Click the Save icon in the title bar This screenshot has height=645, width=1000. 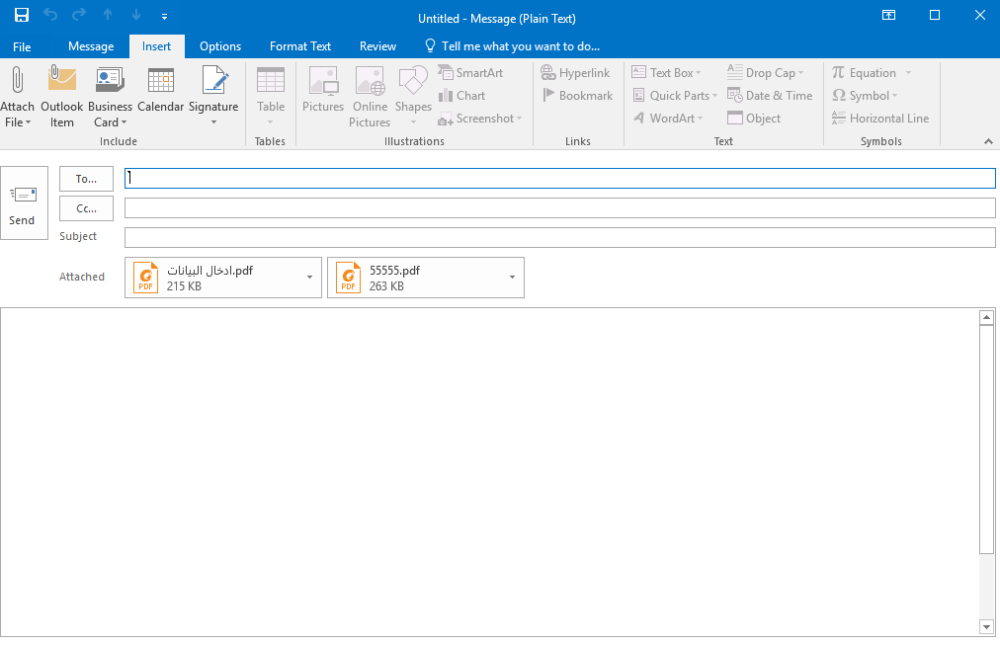pyautogui.click(x=22, y=15)
